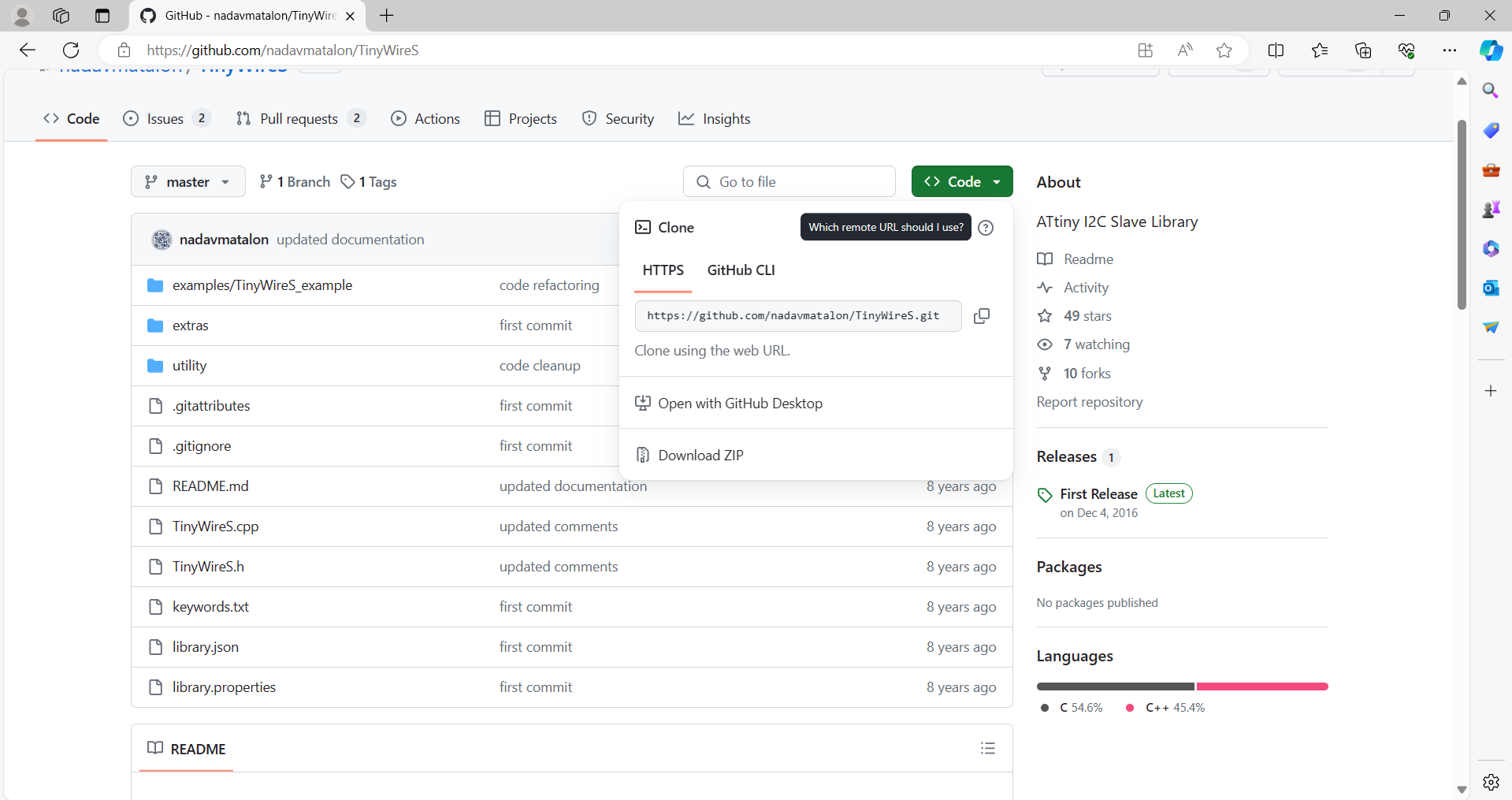Click Report repository link
Image resolution: width=1512 pixels, height=800 pixels.
tap(1090, 402)
